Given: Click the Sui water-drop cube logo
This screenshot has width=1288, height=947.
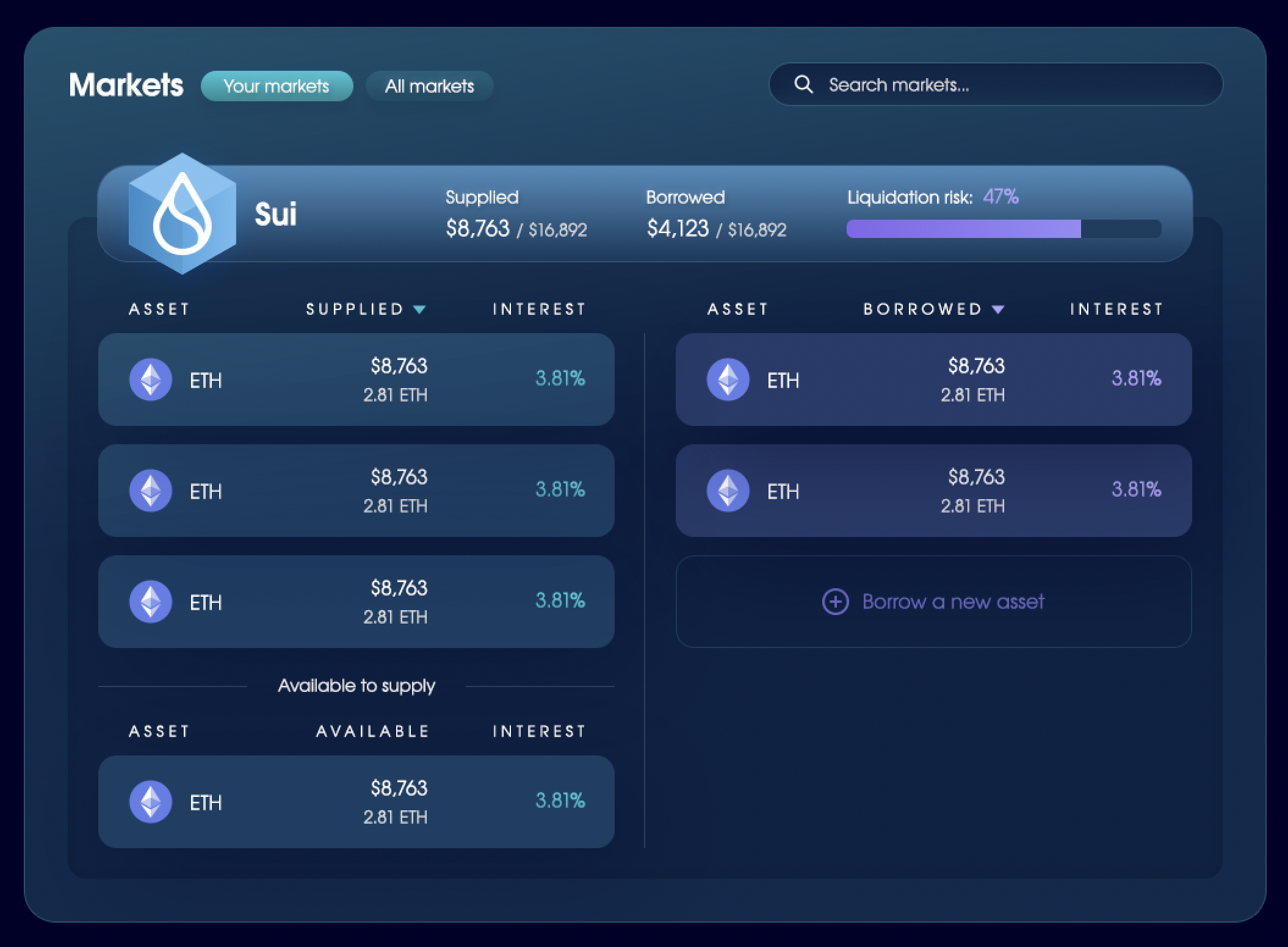Looking at the screenshot, I should pyautogui.click(x=182, y=214).
